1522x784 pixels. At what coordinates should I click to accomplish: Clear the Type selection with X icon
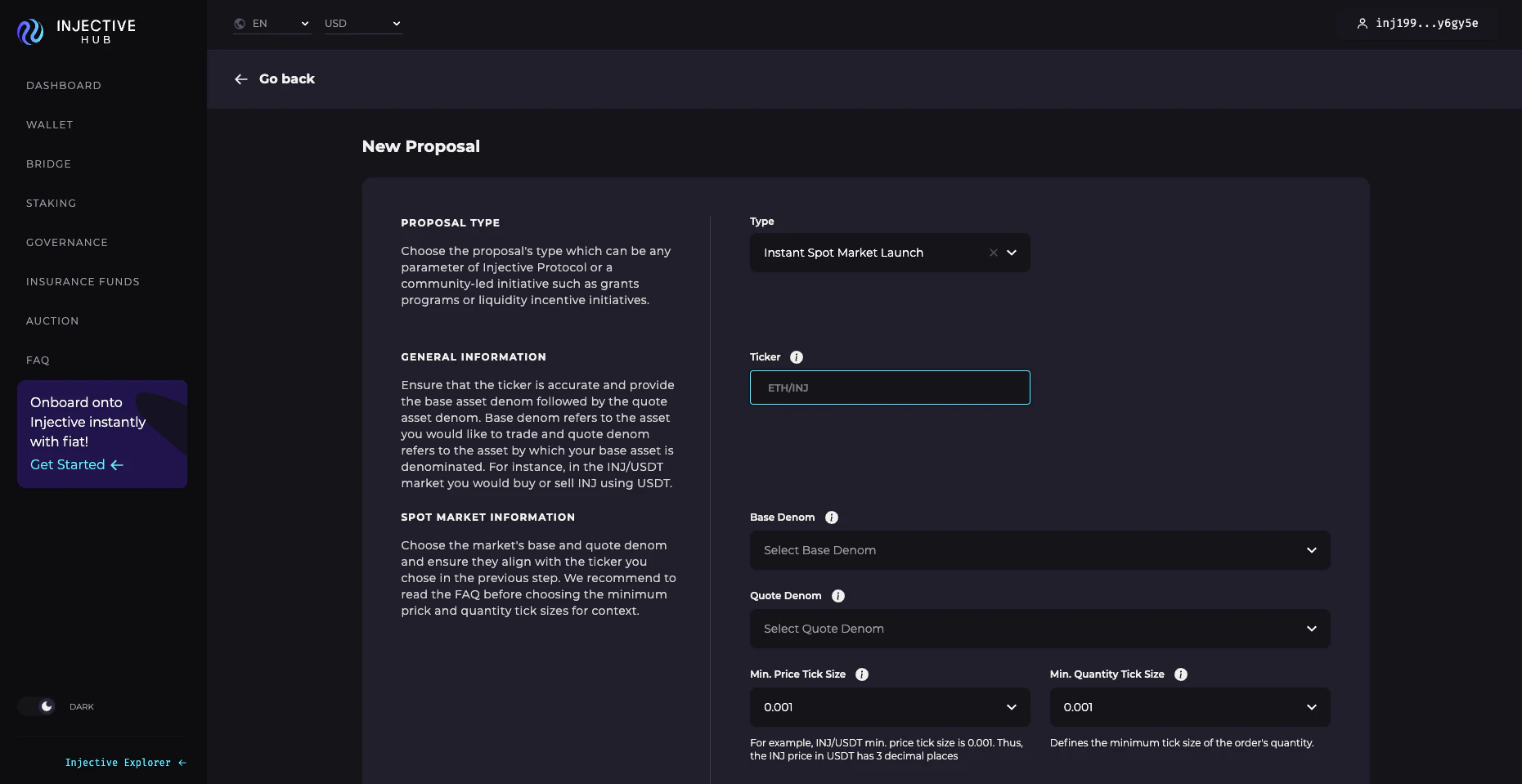click(x=994, y=253)
